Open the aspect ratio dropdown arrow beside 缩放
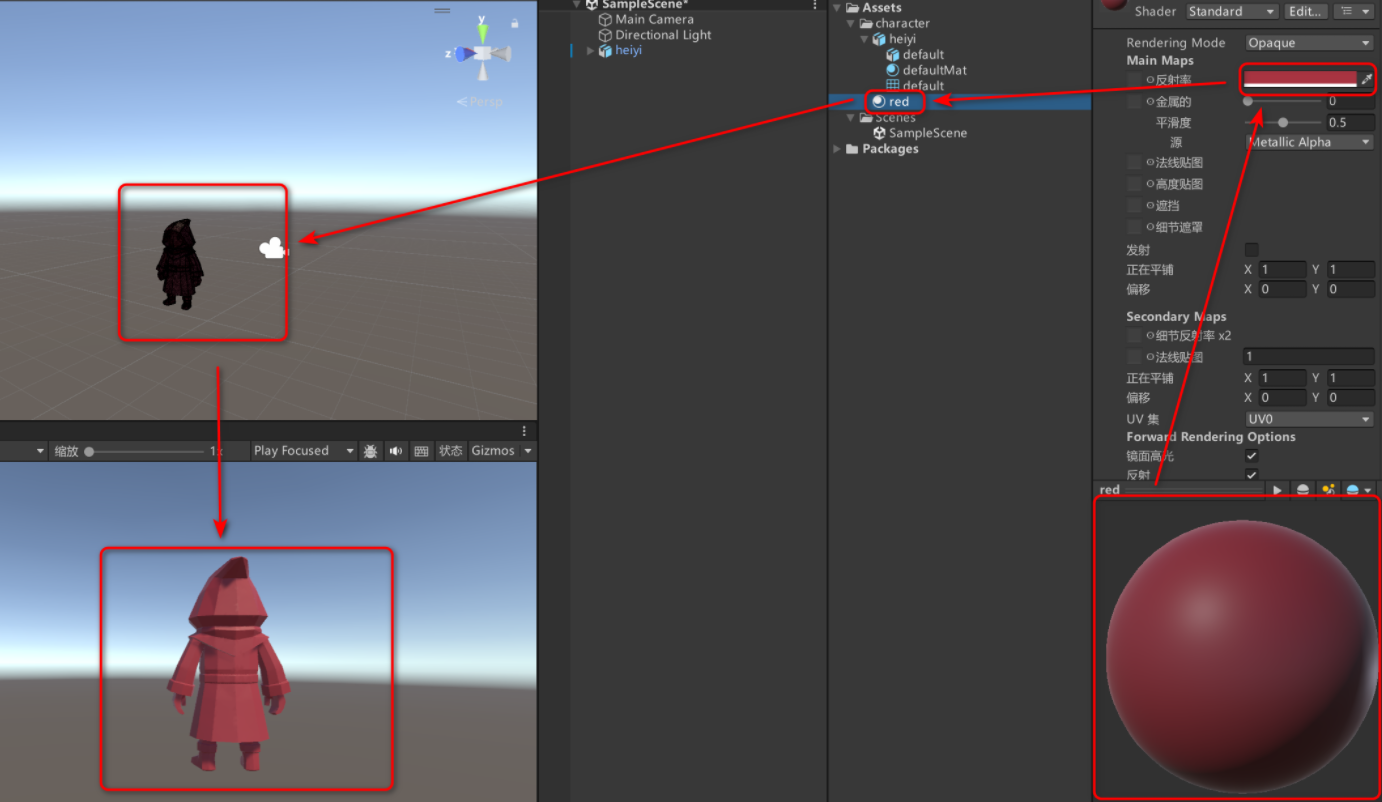1382x802 pixels. point(41,452)
